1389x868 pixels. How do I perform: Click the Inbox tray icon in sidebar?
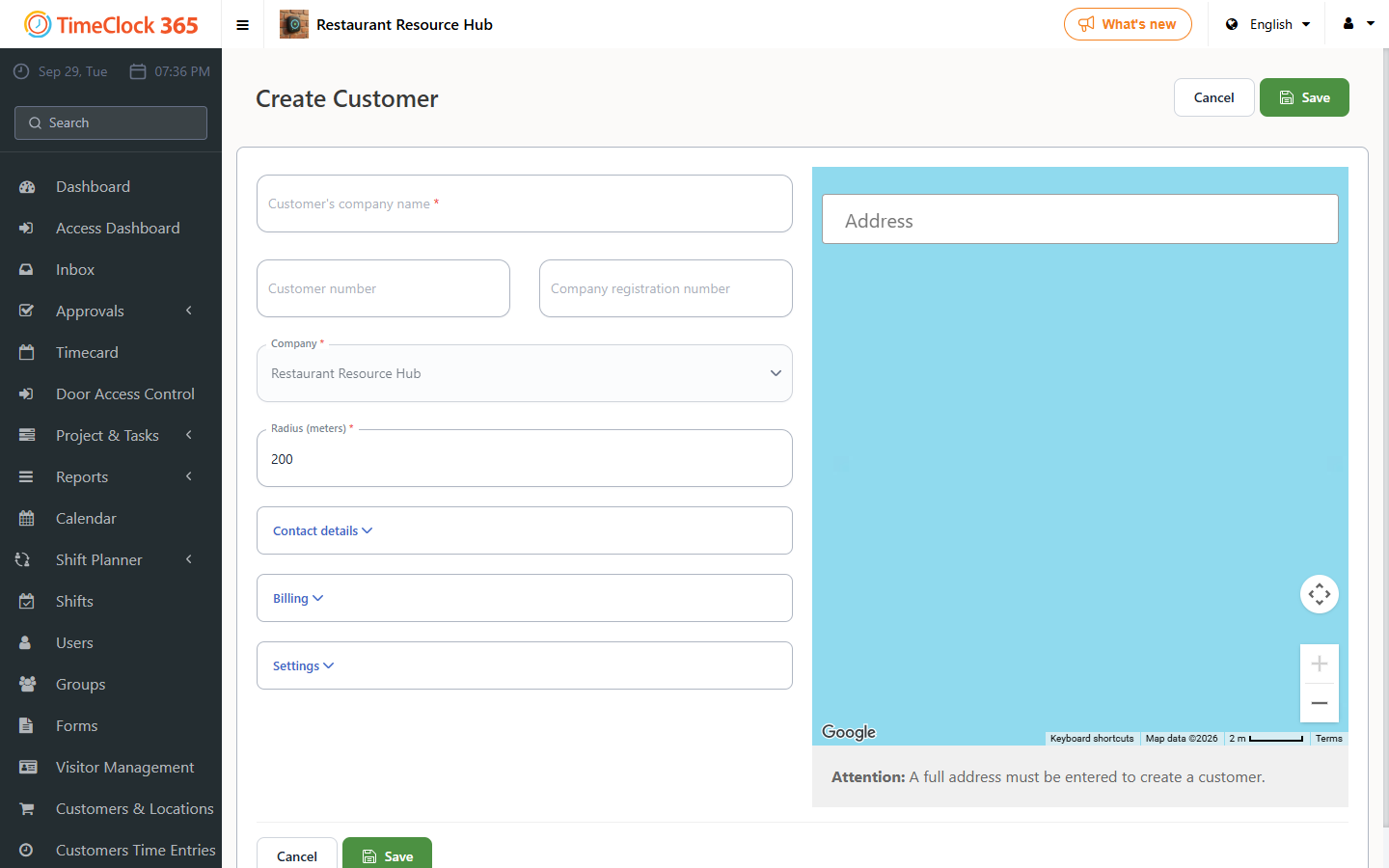pyautogui.click(x=27, y=270)
